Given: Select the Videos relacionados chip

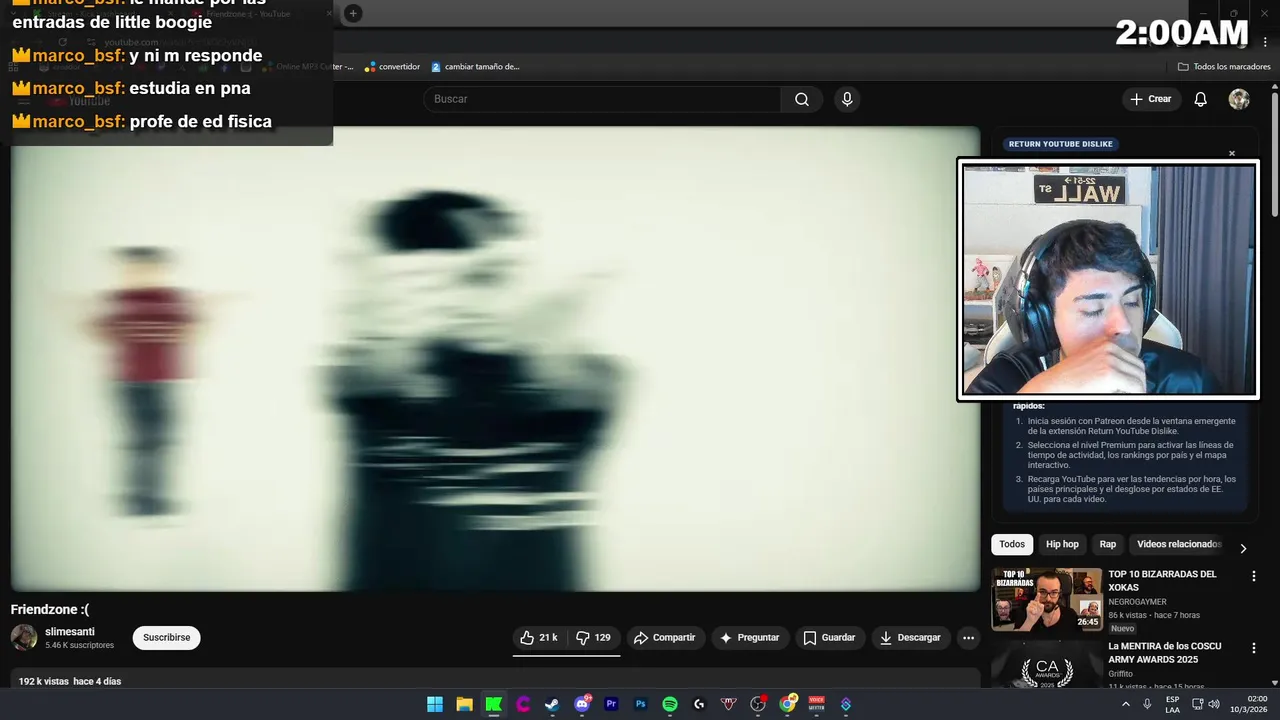Looking at the screenshot, I should click(1178, 545).
